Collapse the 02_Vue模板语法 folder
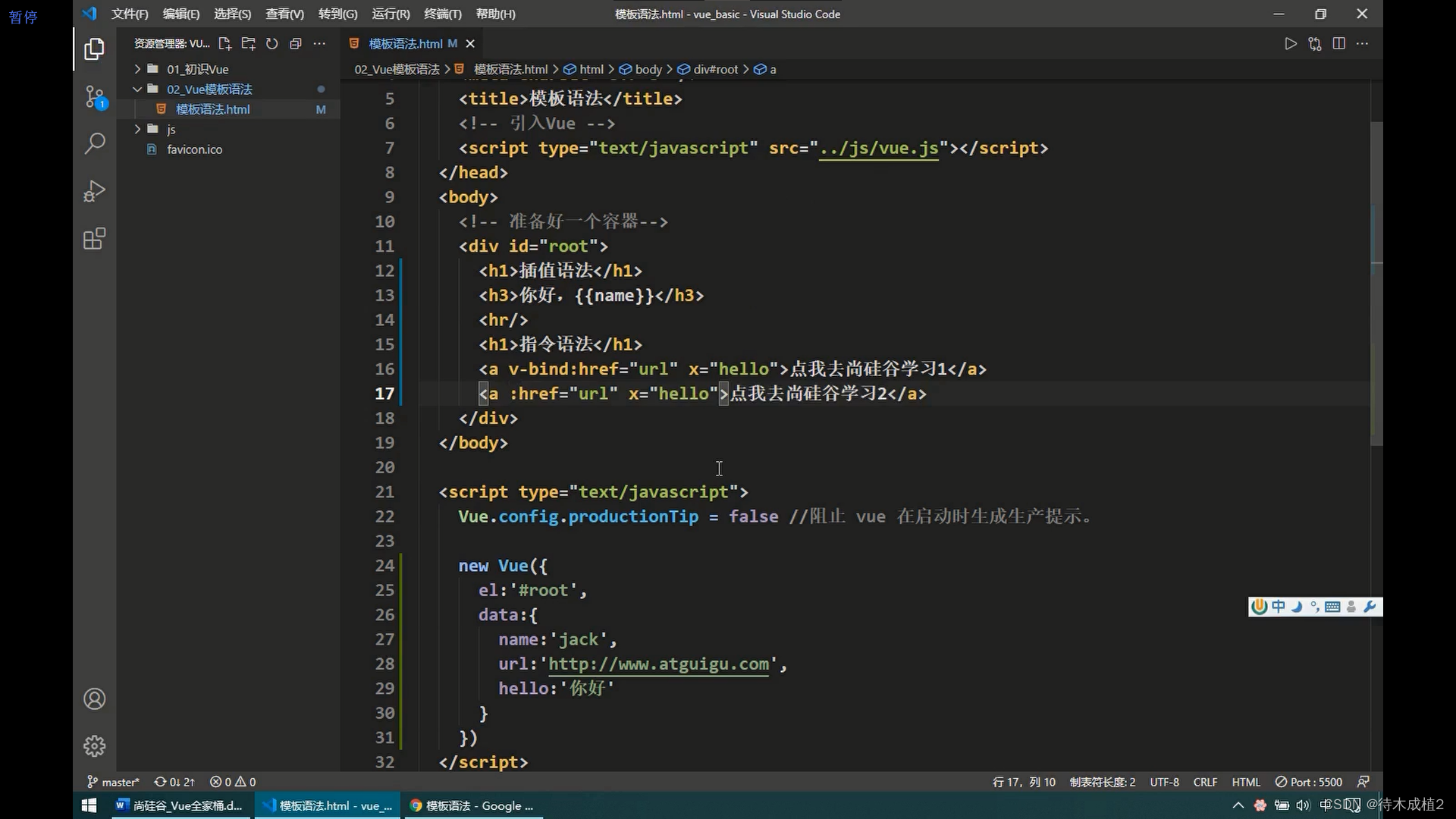 [x=227, y=89]
